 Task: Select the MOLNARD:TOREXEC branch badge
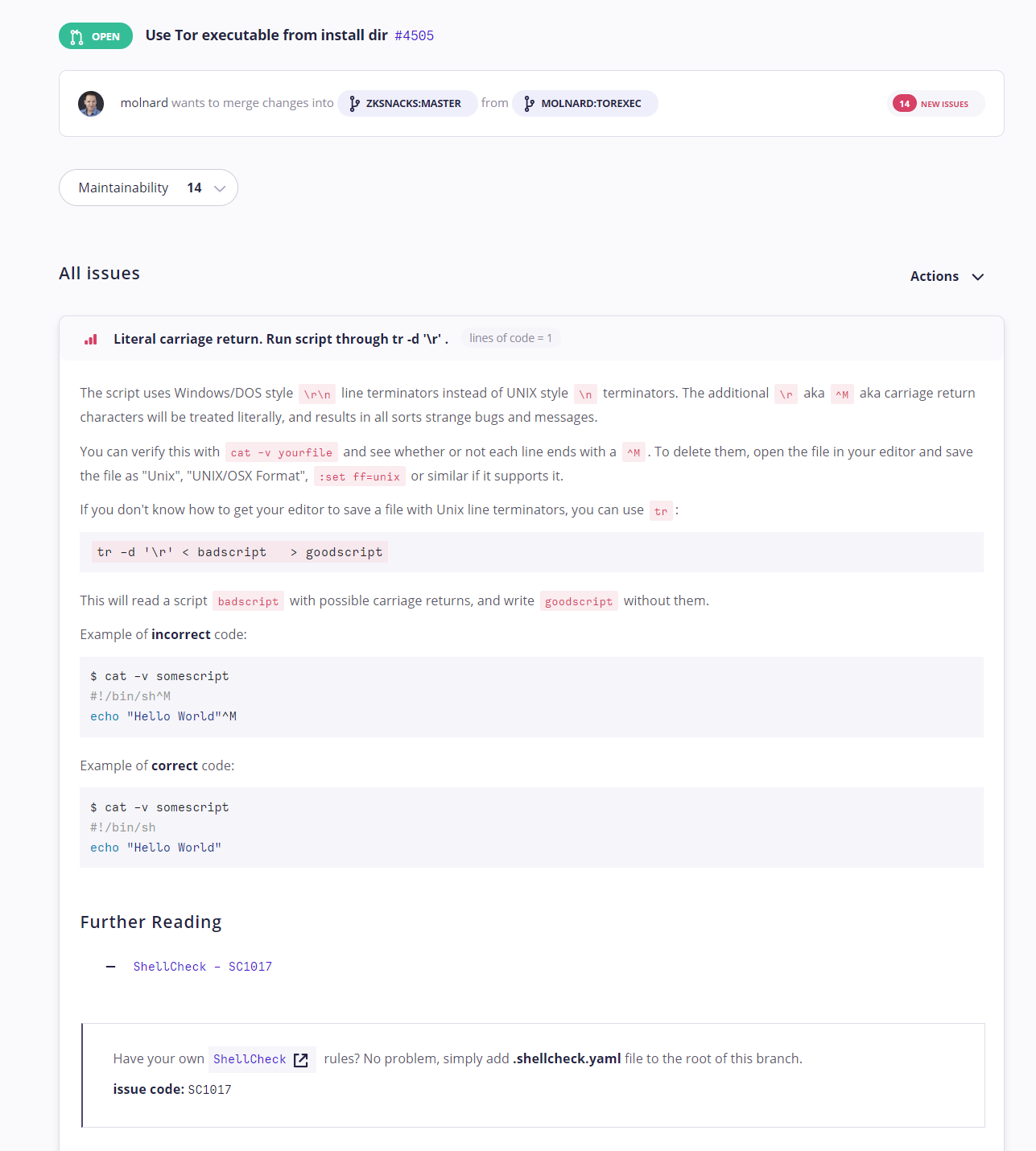click(584, 103)
